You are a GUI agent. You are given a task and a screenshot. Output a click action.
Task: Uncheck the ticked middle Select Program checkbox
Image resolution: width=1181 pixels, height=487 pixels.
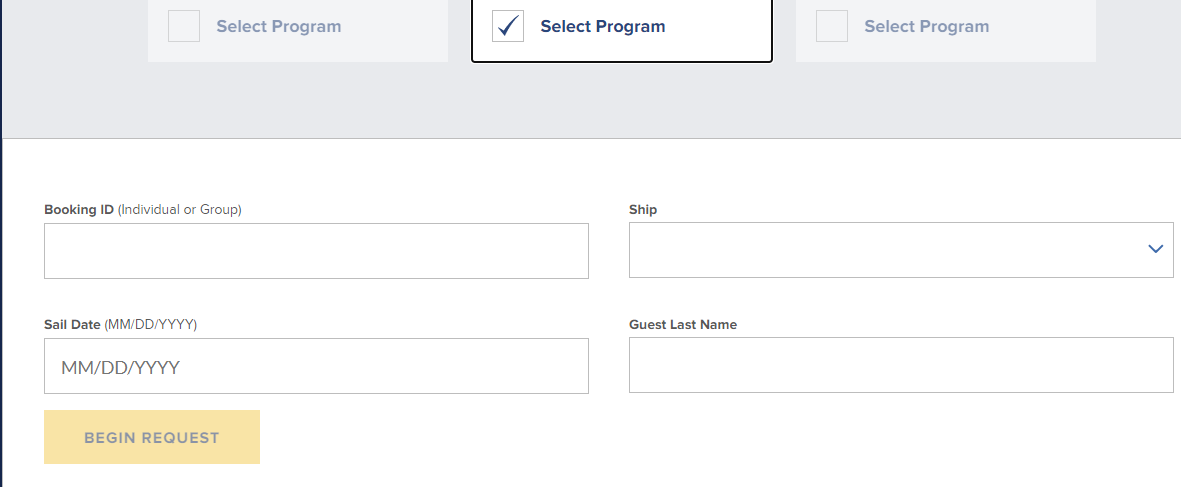click(x=508, y=26)
